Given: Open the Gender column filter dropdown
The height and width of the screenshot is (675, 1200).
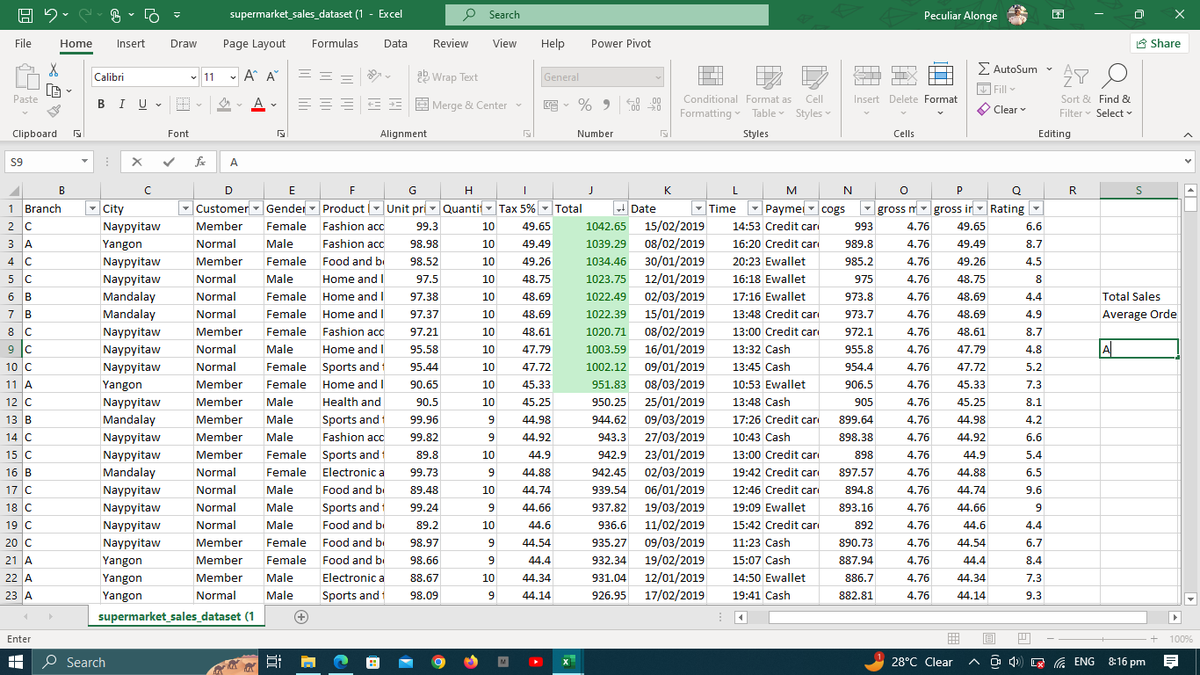Looking at the screenshot, I should click(314, 209).
